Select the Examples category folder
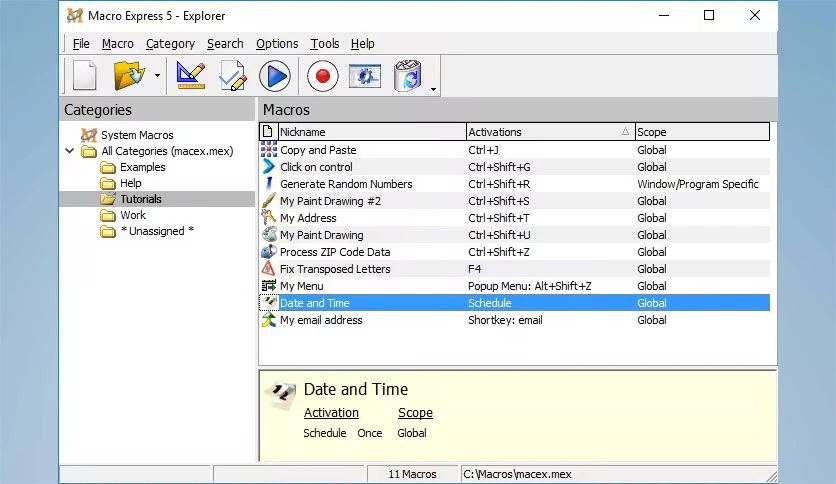836x484 pixels. pos(142,167)
